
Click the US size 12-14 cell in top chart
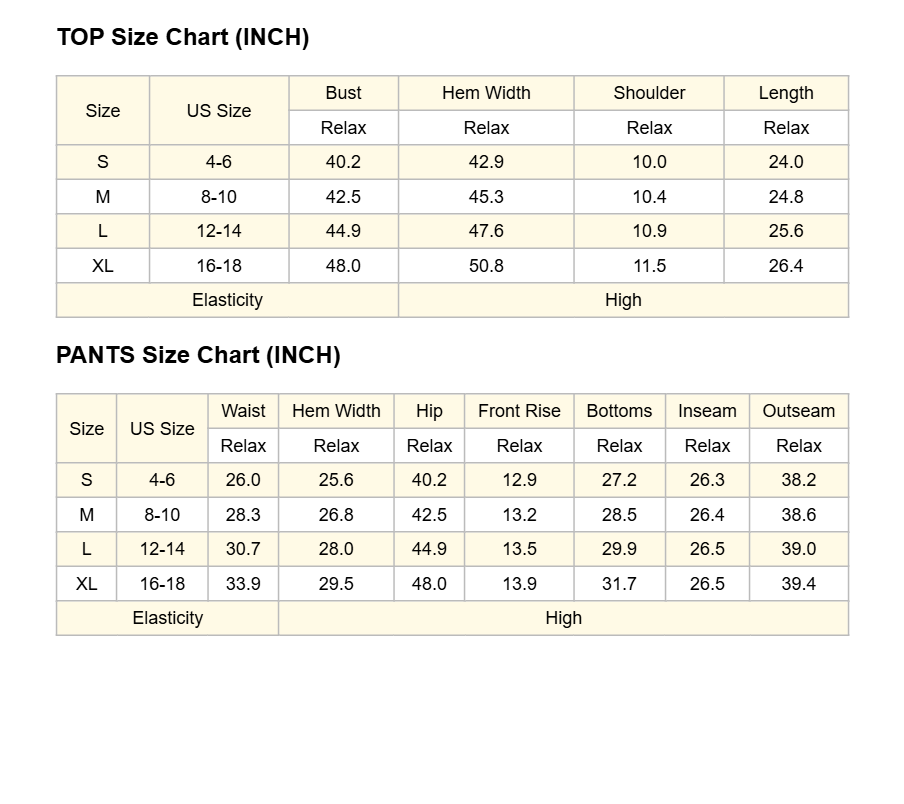219,231
